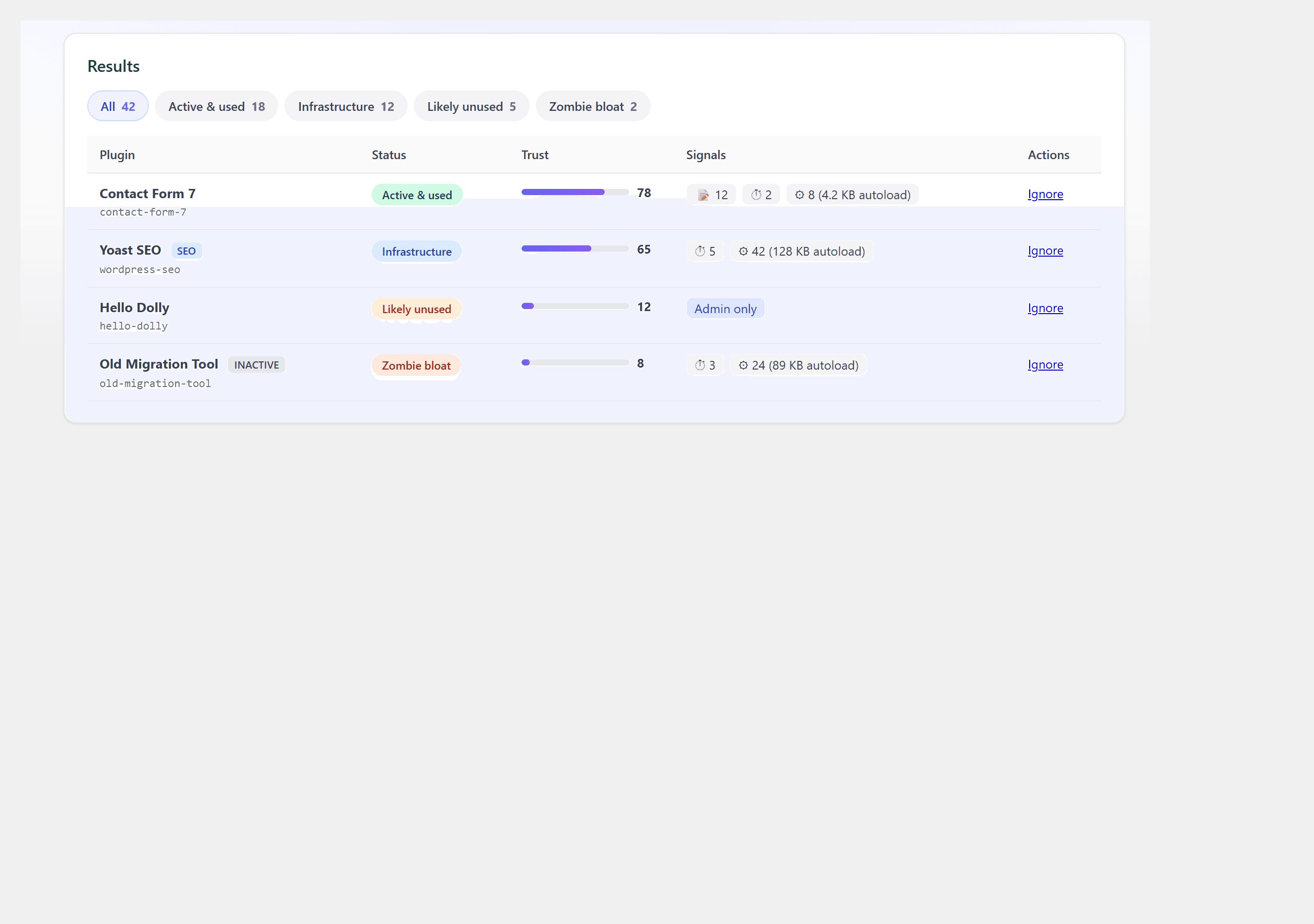Click the clock icon in Contact Form 7 signals
The image size is (1314, 924).
tap(756, 195)
